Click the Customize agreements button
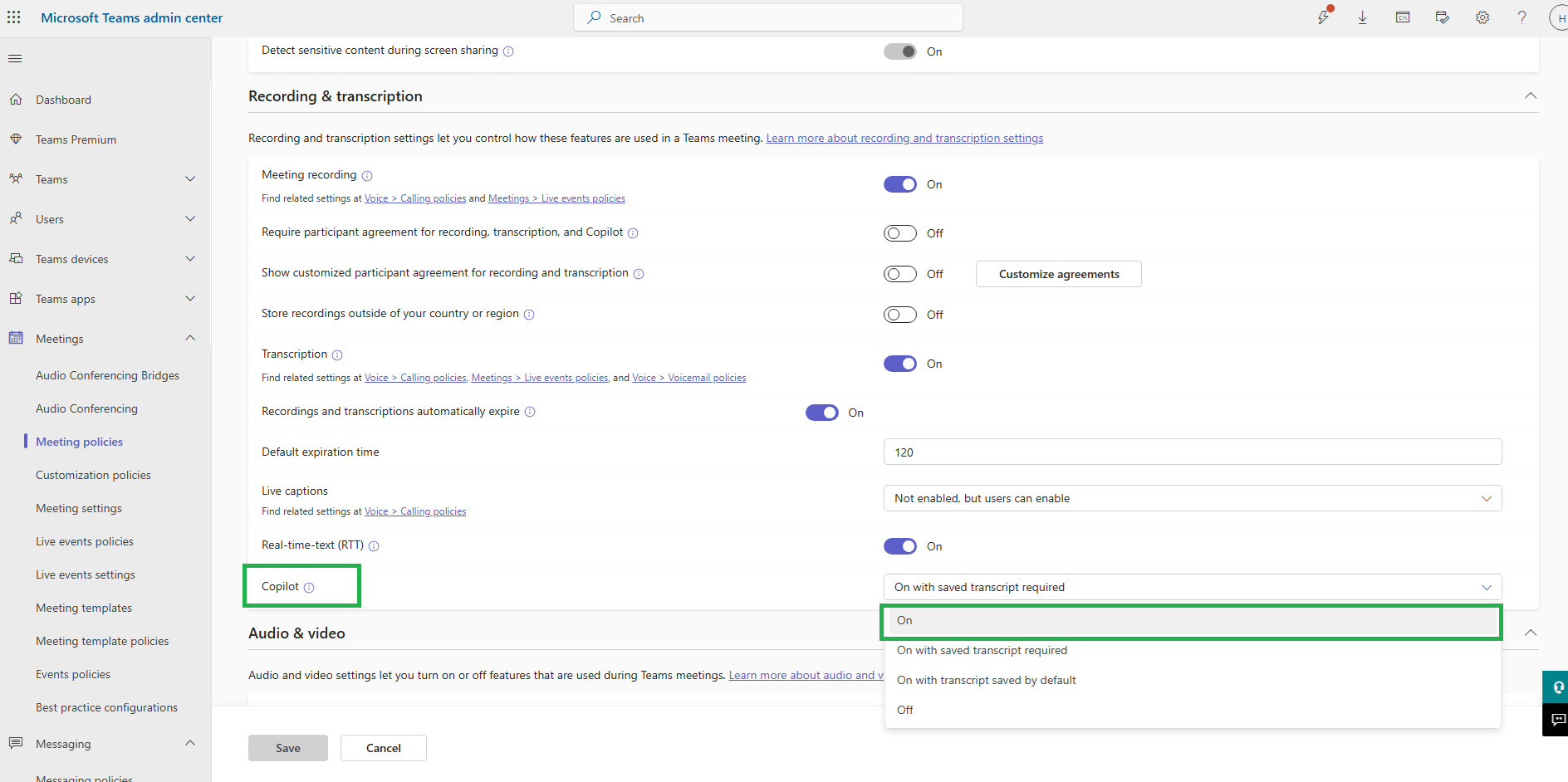The height and width of the screenshot is (782, 1568). (1059, 274)
